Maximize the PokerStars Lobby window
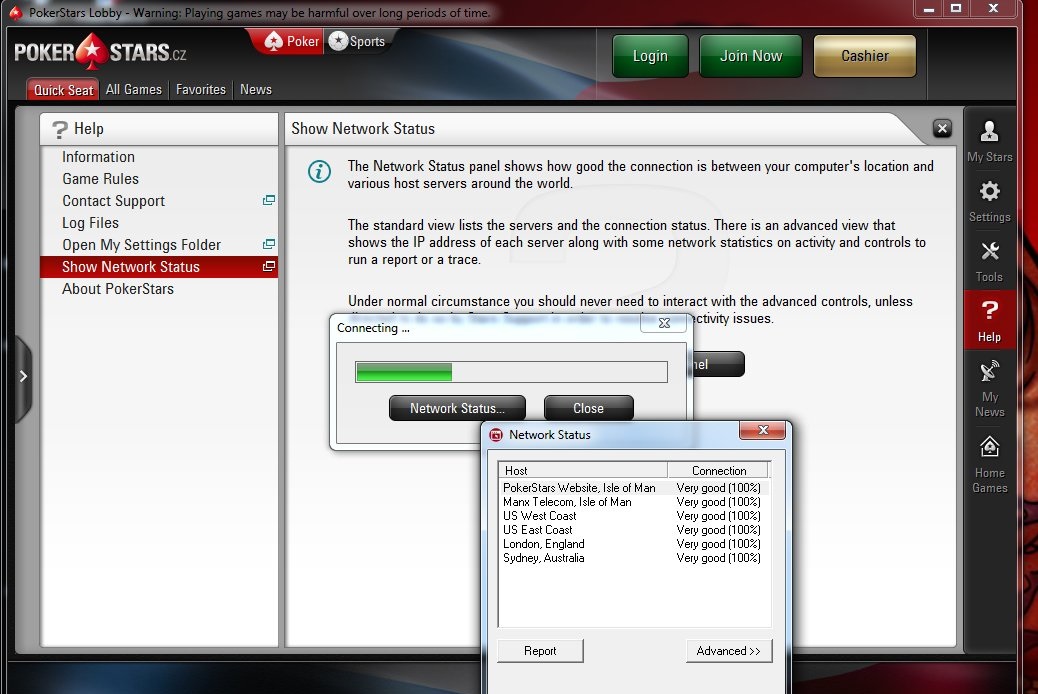 [x=956, y=9]
